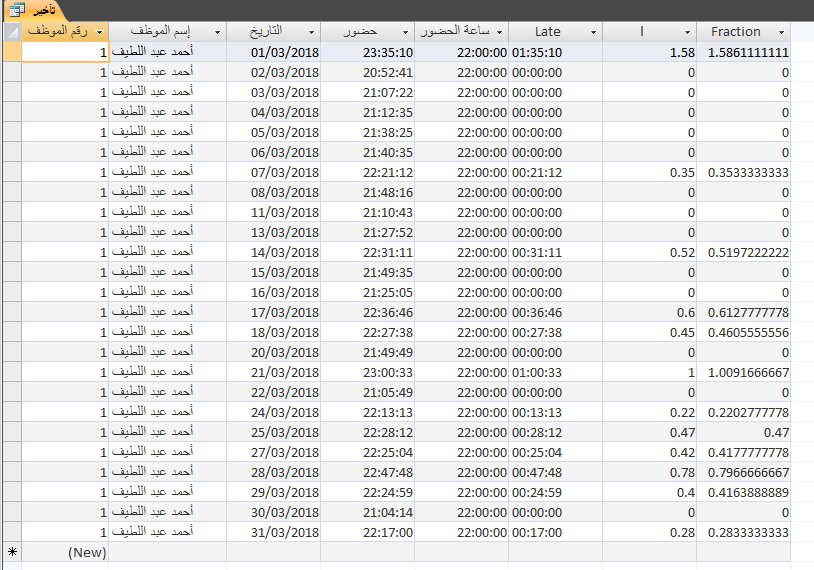Screen dimensions: 814x570
Task: Click attendance time 22:21:12
Action: click(x=368, y=172)
